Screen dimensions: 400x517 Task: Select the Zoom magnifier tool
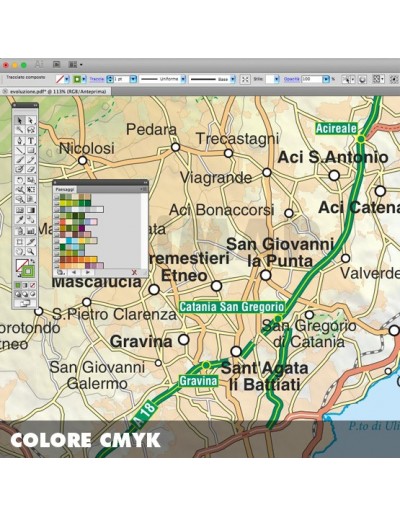[31, 251]
